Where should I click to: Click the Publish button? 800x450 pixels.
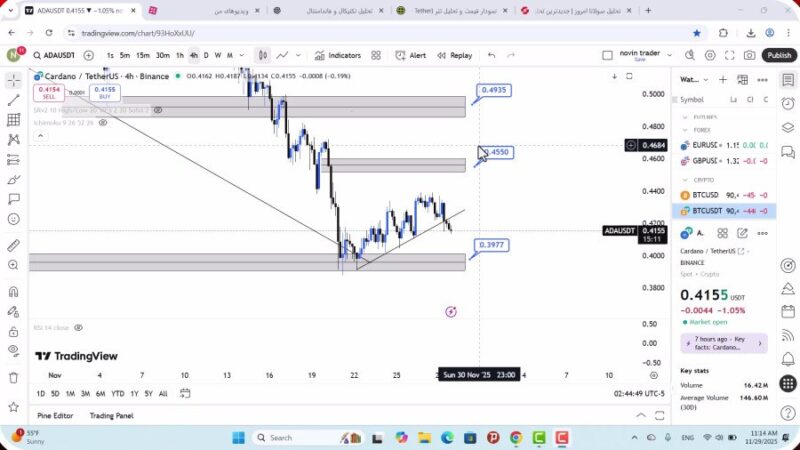click(779, 56)
